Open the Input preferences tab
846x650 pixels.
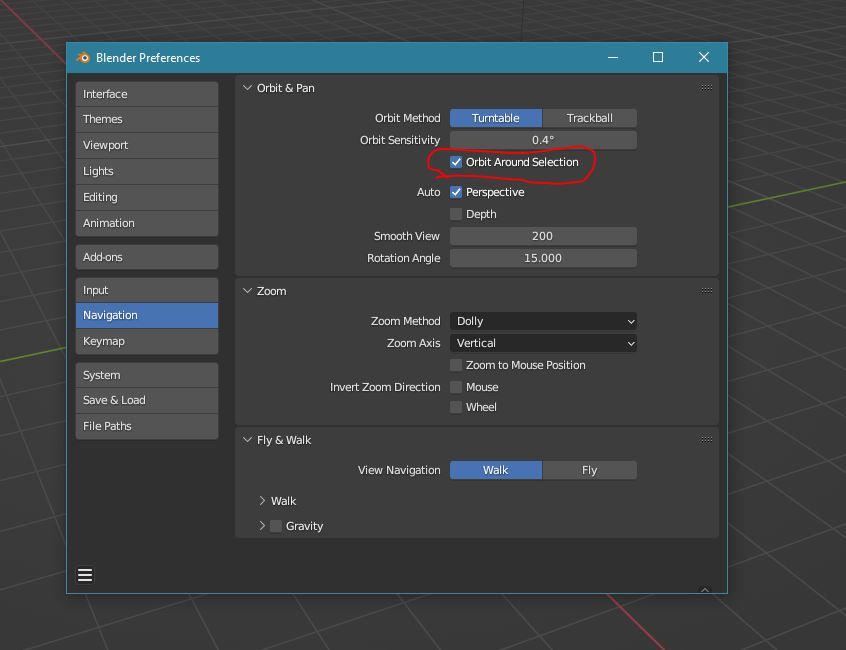(147, 290)
